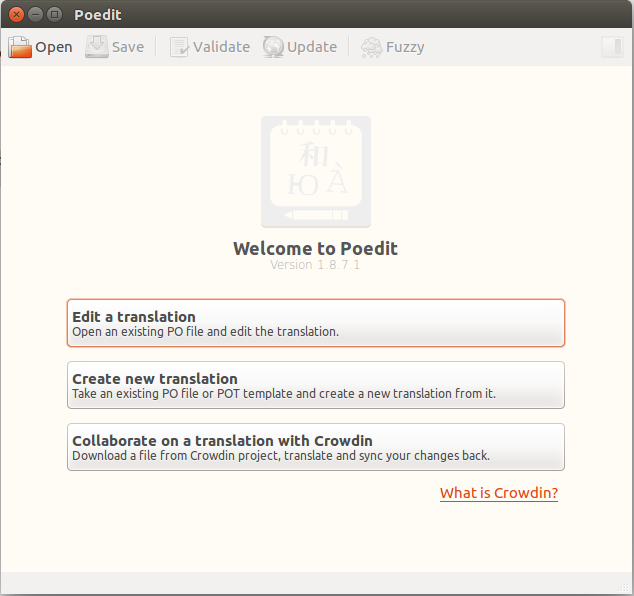Click the empty status bar at bottom
This screenshot has height=596, width=634.
pyautogui.click(x=315, y=583)
